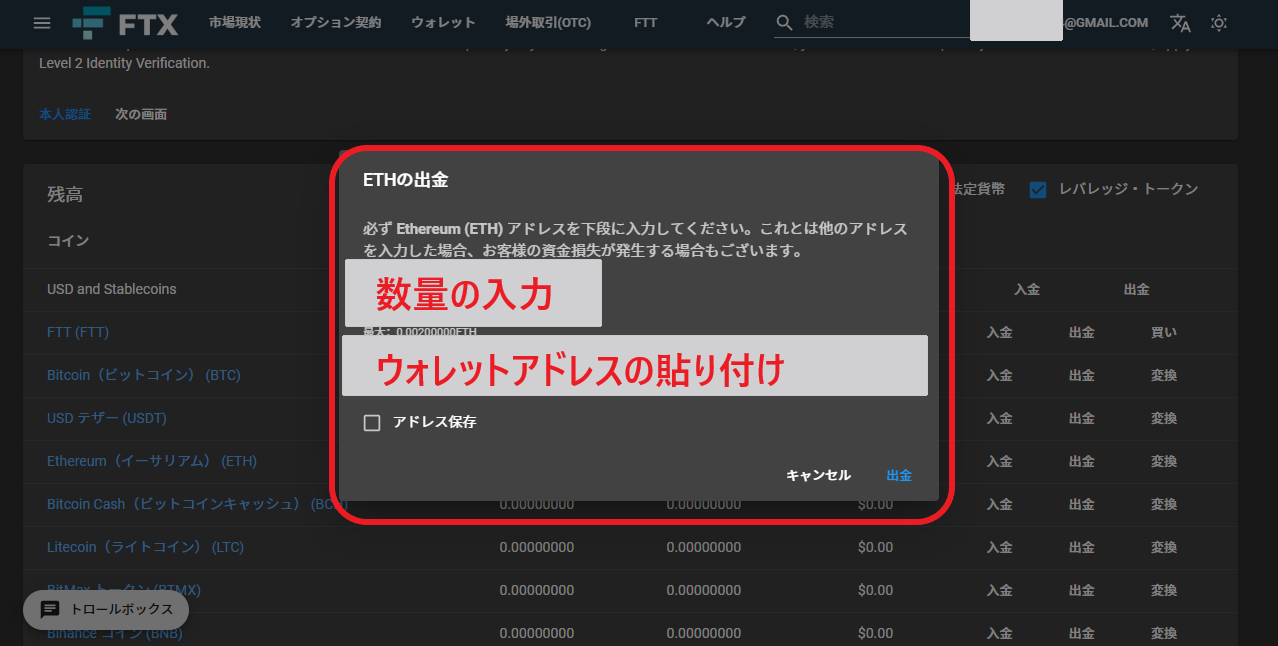This screenshot has width=1278, height=646.
Task: Open 場外取引(OTC) in the navigation
Action: 548,22
